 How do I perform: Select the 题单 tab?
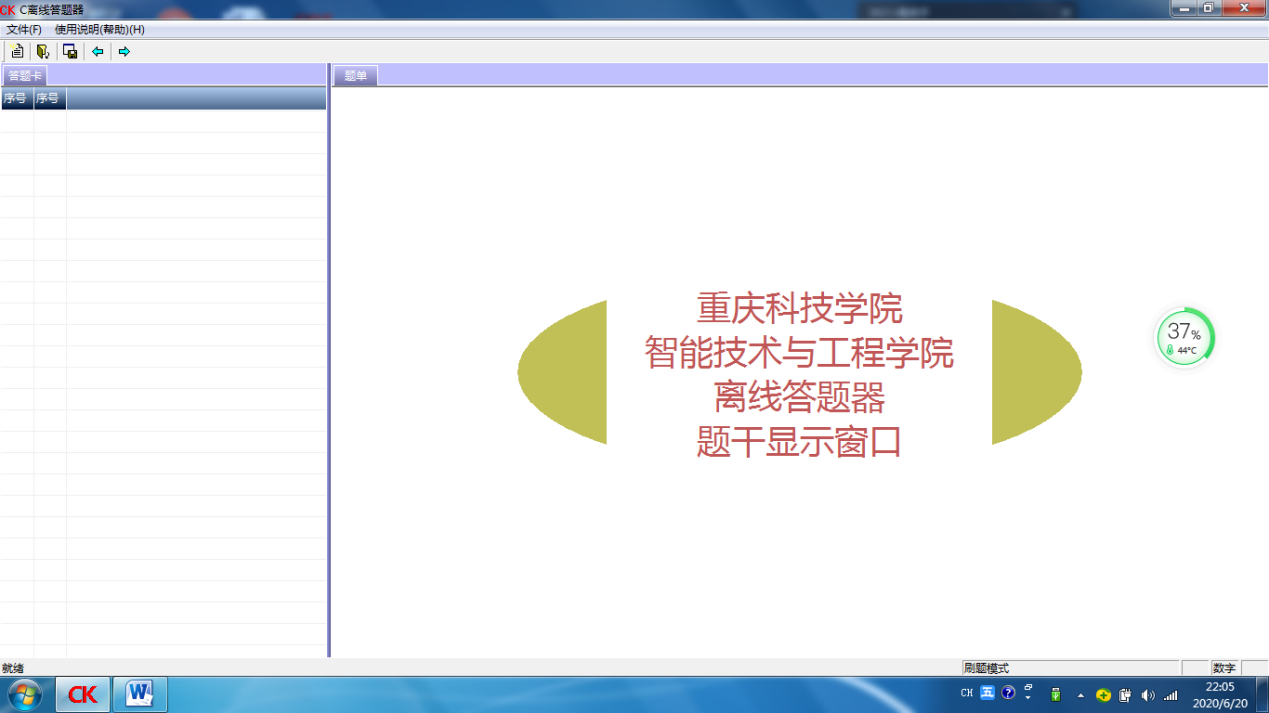click(x=355, y=76)
